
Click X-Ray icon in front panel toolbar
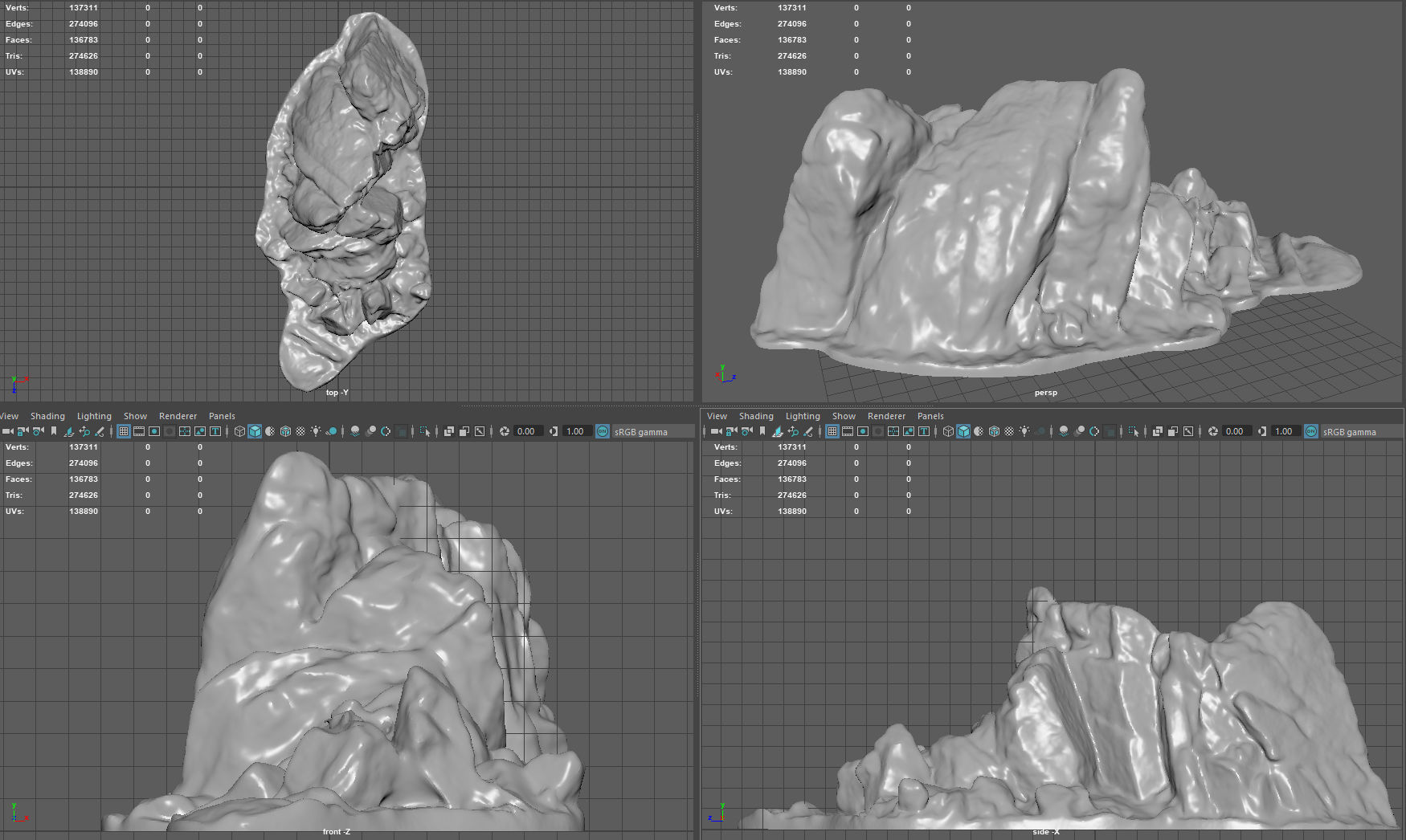point(448,431)
